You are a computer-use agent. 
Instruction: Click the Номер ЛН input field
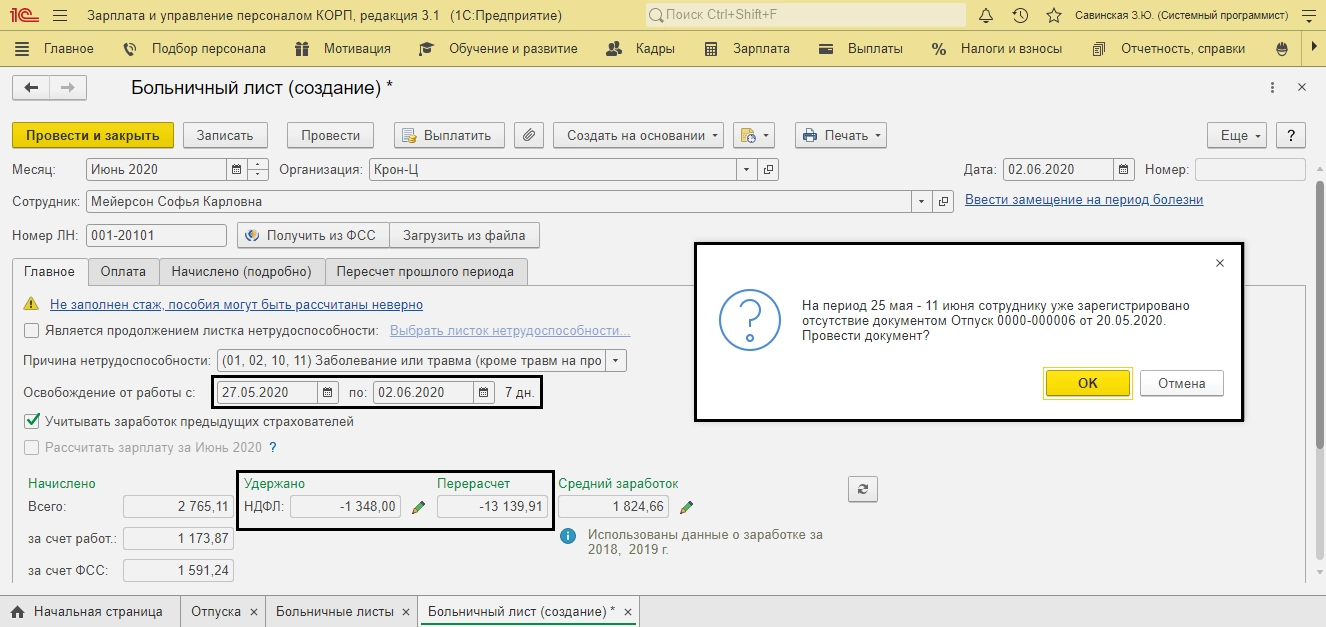point(157,235)
